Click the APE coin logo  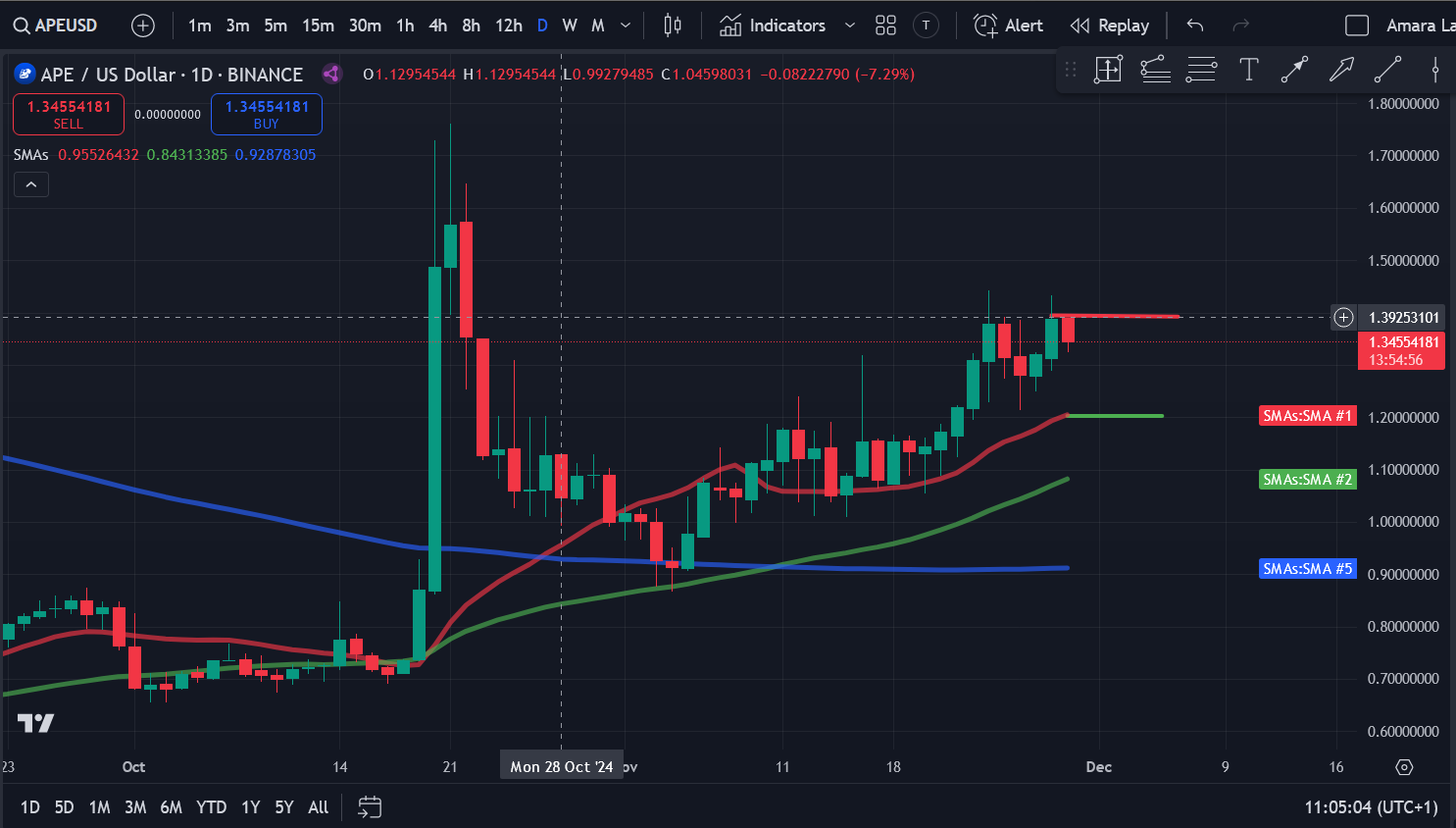pos(25,74)
